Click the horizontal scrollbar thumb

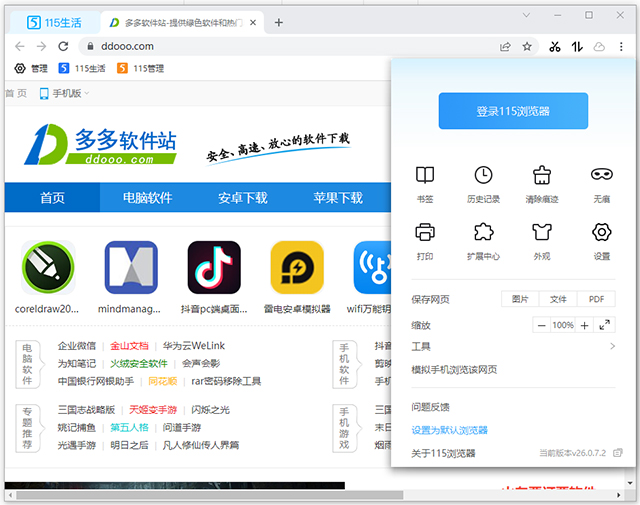[x=210, y=495]
